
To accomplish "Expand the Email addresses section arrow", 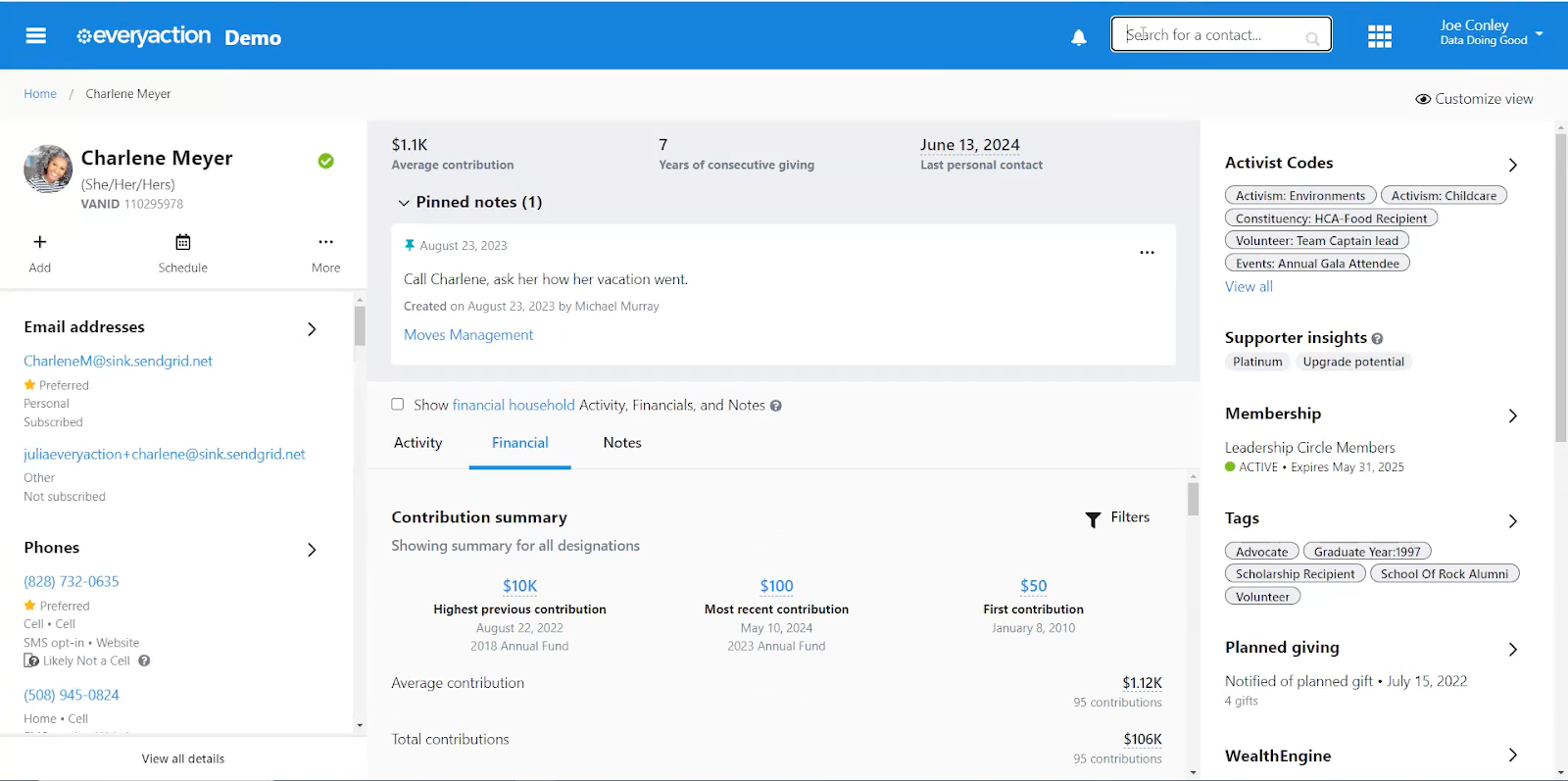I will pos(312,329).
